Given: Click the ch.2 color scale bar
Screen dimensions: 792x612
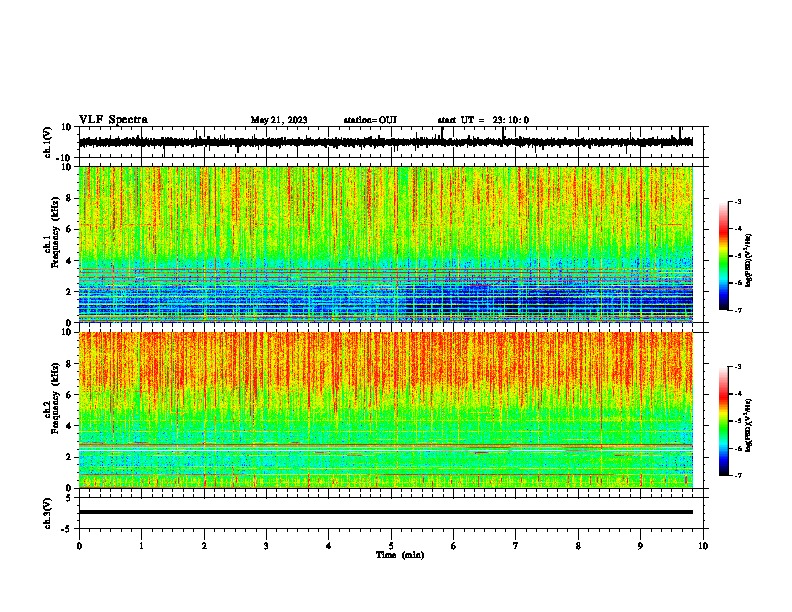Looking at the screenshot, I should tap(723, 421).
